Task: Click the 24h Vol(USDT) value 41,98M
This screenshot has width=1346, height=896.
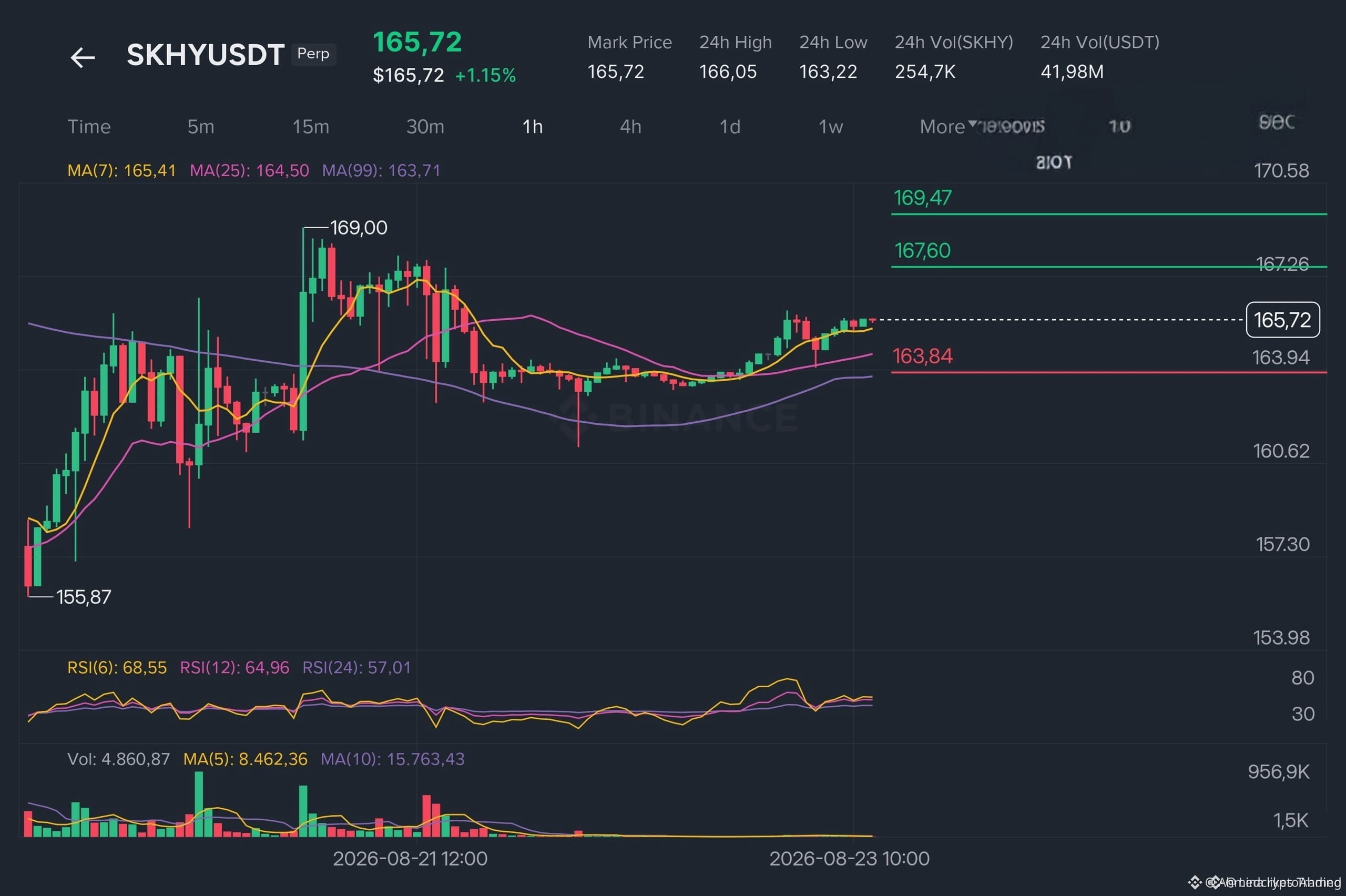Action: [1072, 72]
